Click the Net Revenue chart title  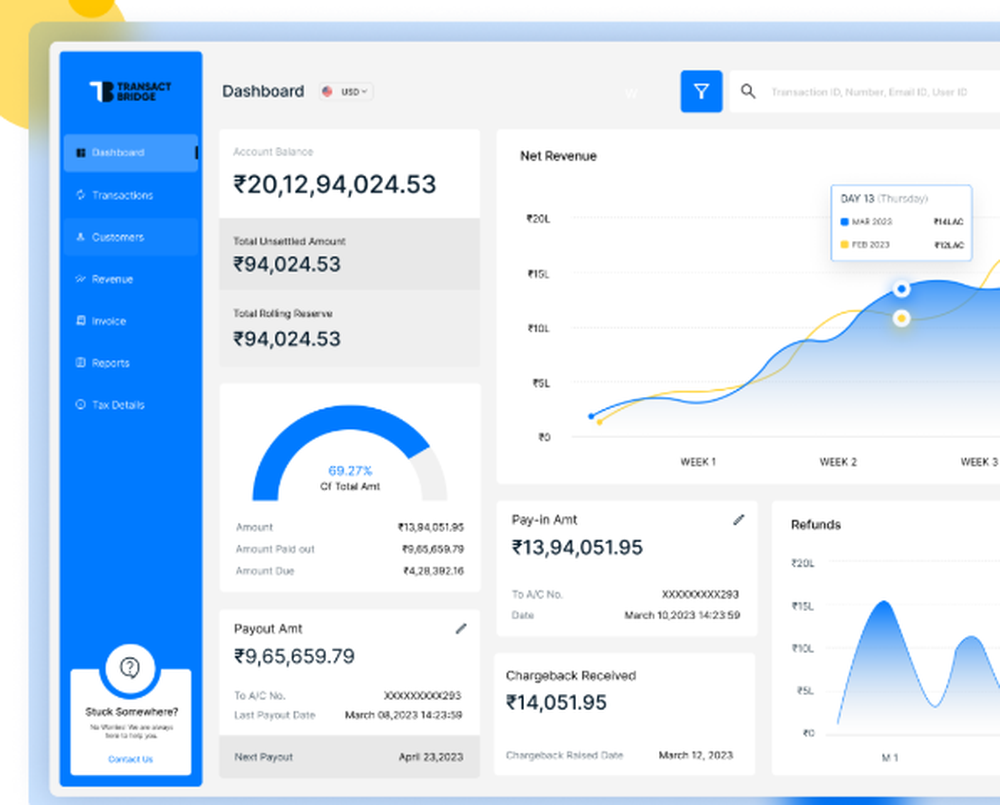pyautogui.click(x=558, y=156)
